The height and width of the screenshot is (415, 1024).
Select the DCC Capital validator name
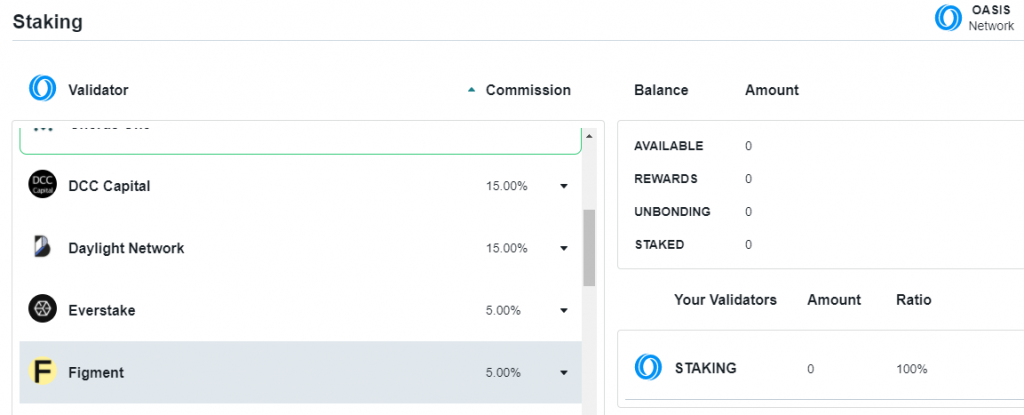[x=109, y=186]
